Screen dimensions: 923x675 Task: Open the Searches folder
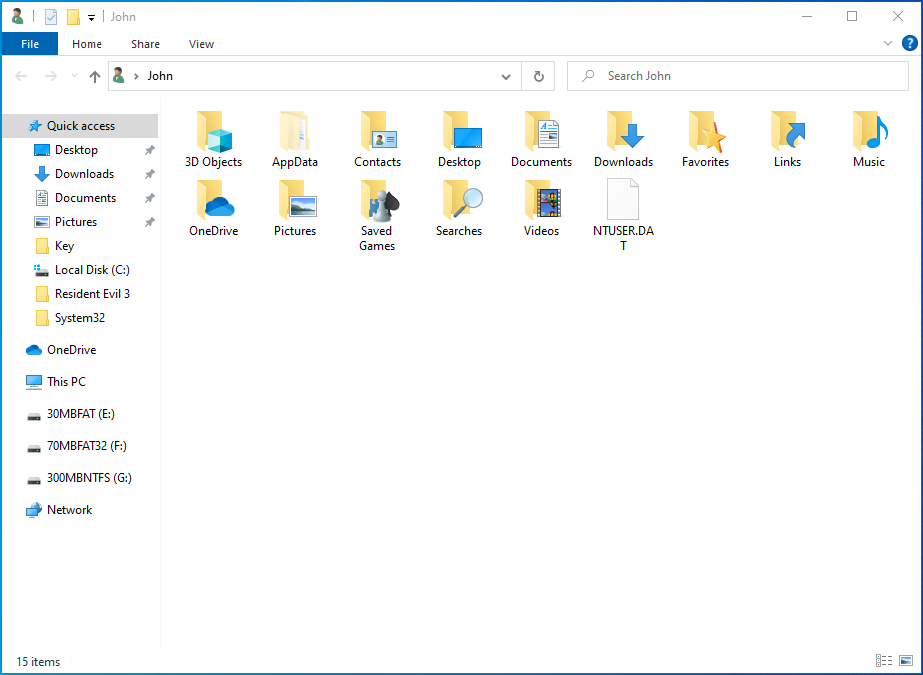[x=459, y=208]
